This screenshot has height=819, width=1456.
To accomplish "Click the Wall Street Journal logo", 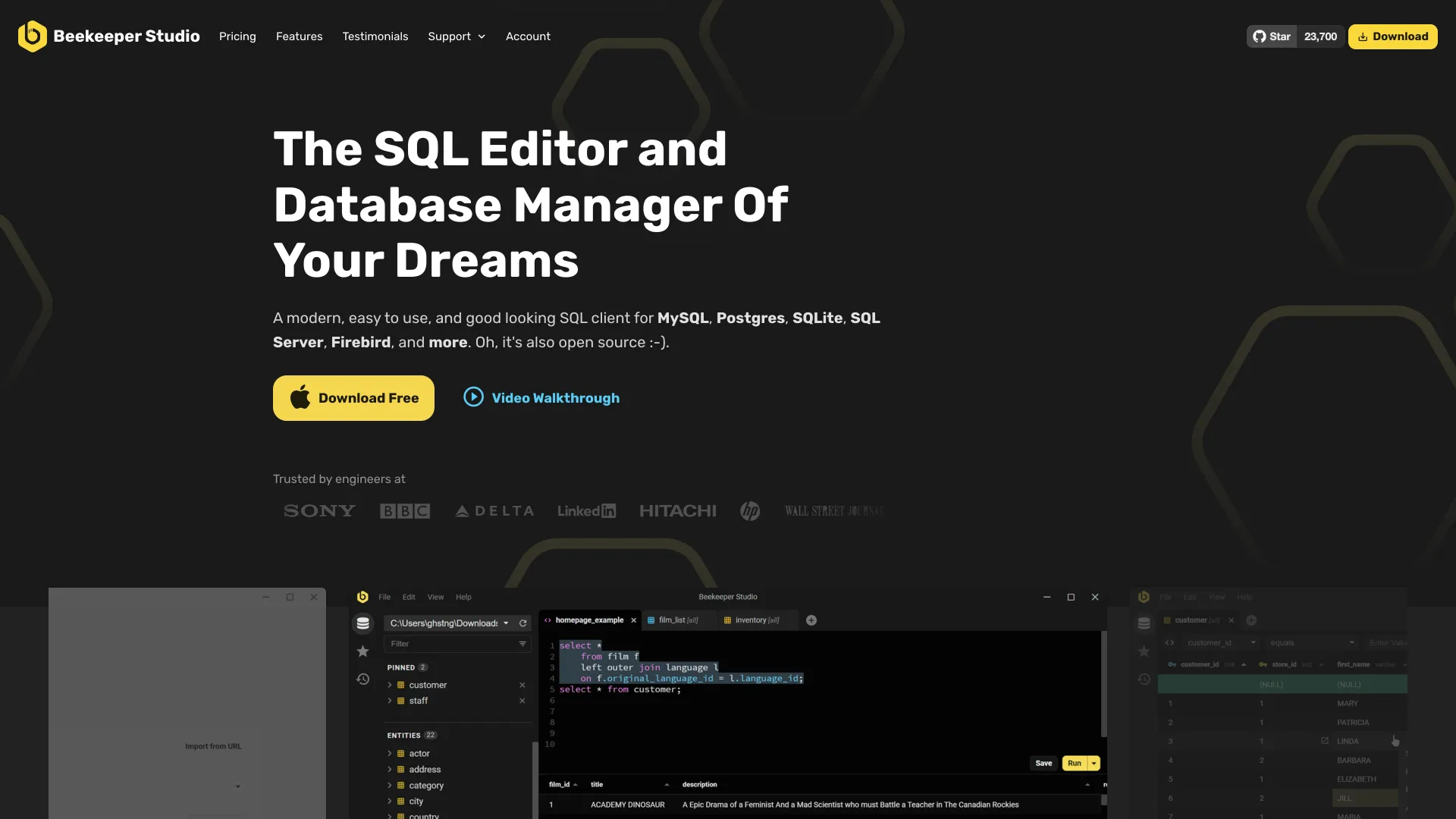I will coord(834,511).
